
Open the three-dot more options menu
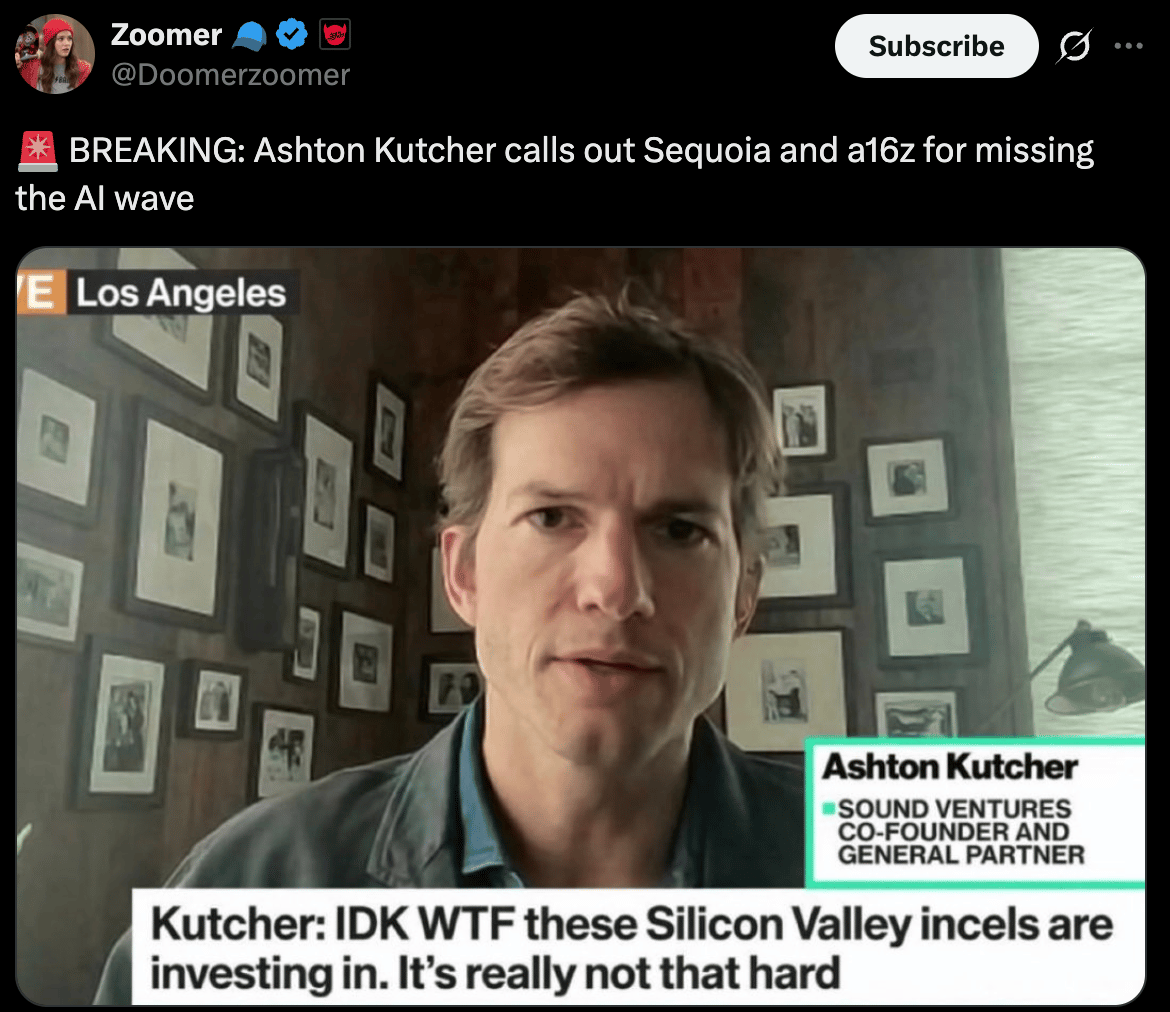tap(1128, 46)
